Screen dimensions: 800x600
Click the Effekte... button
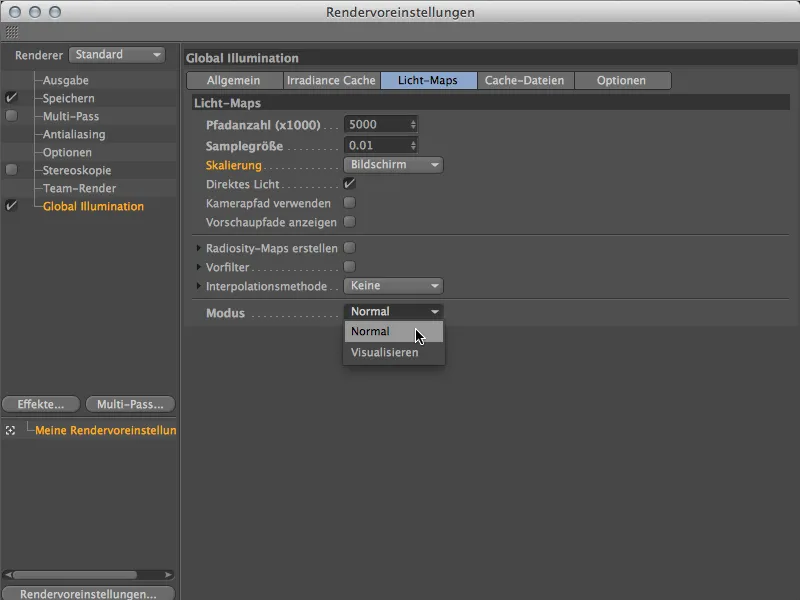coord(41,404)
